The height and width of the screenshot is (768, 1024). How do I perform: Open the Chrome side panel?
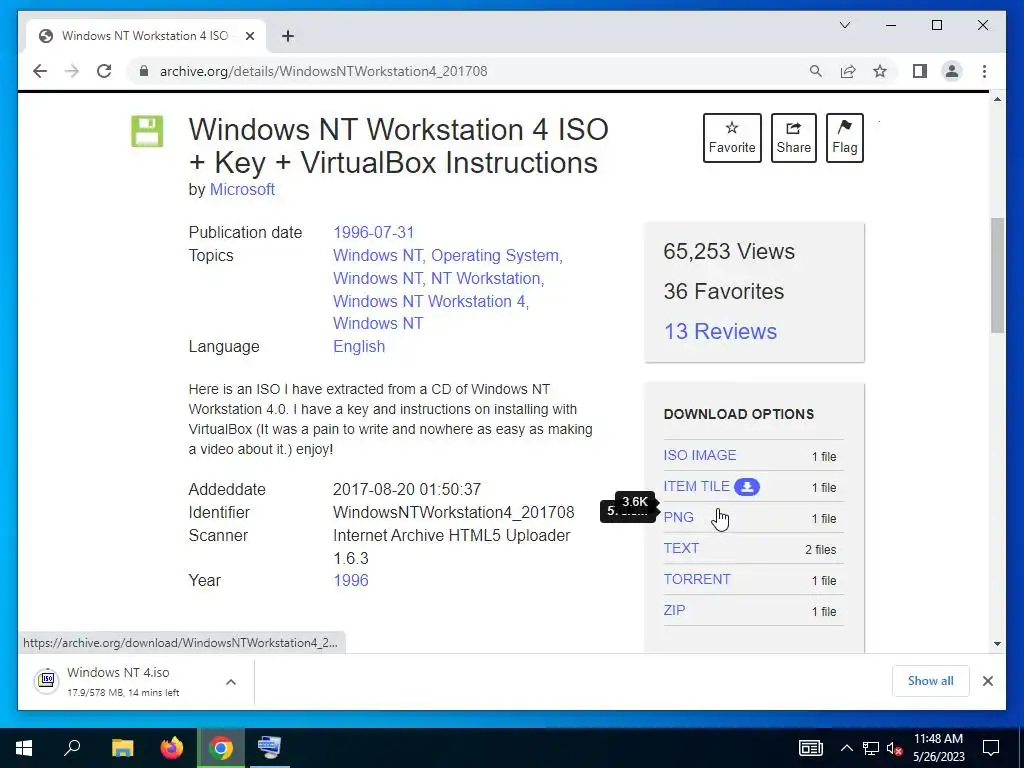point(920,71)
